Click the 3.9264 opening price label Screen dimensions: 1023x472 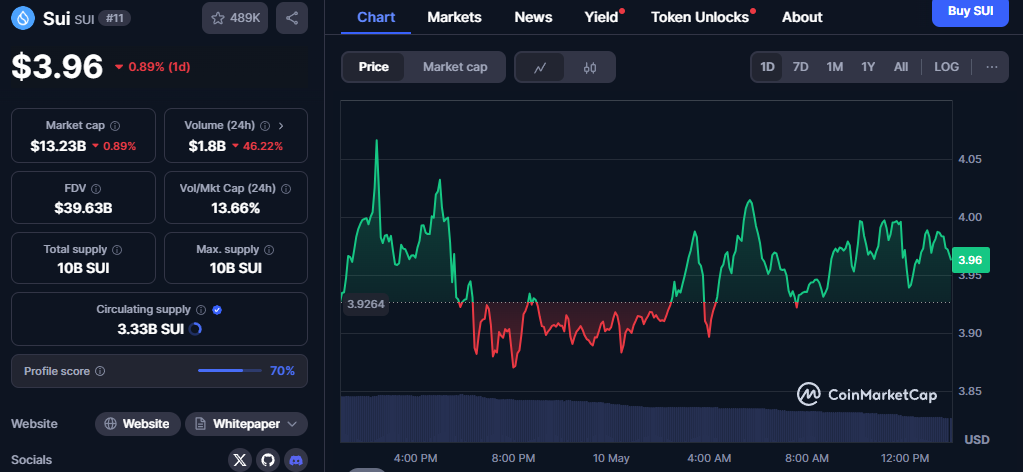[x=366, y=304]
